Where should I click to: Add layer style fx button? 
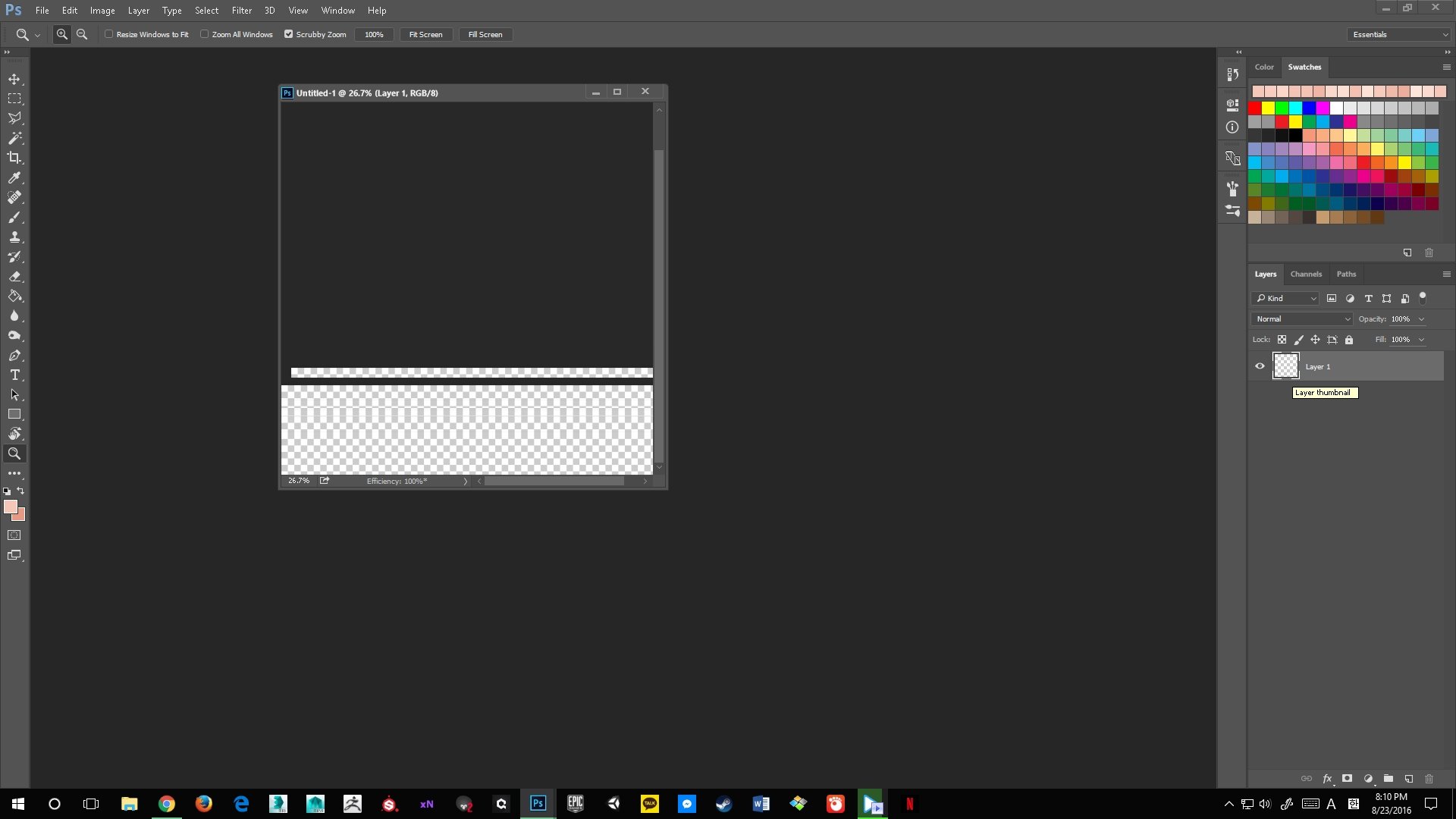tap(1327, 779)
